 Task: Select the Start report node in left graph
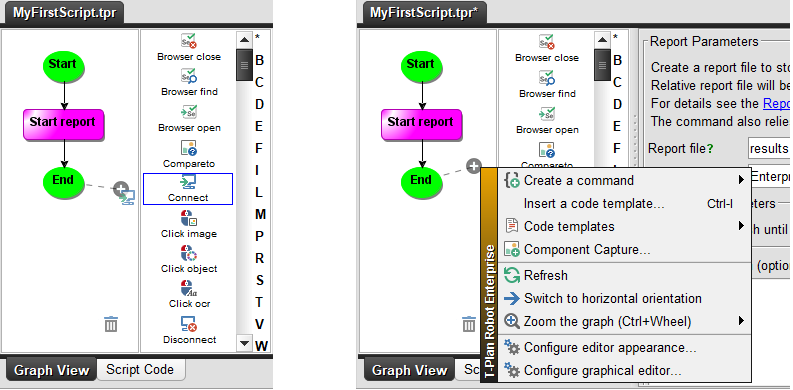[63, 124]
